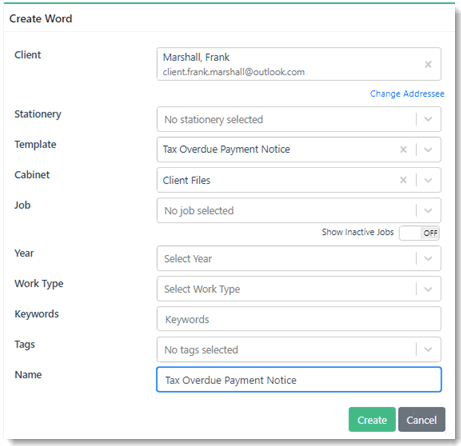The width and height of the screenshot is (461, 446).
Task: Expand the Job dropdown arrow
Action: coord(428,210)
